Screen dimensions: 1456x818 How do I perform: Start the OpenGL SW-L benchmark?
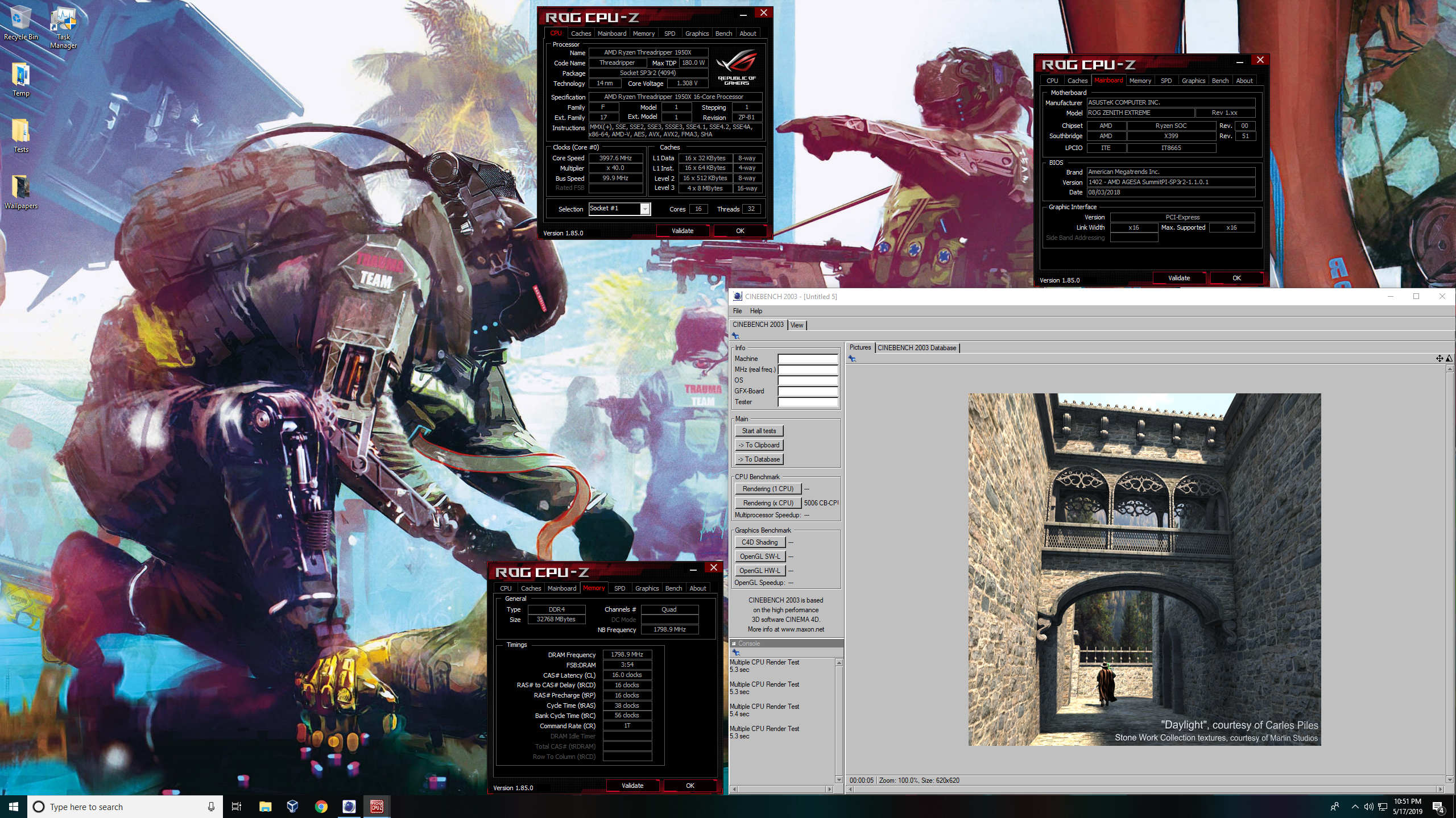(x=760, y=557)
